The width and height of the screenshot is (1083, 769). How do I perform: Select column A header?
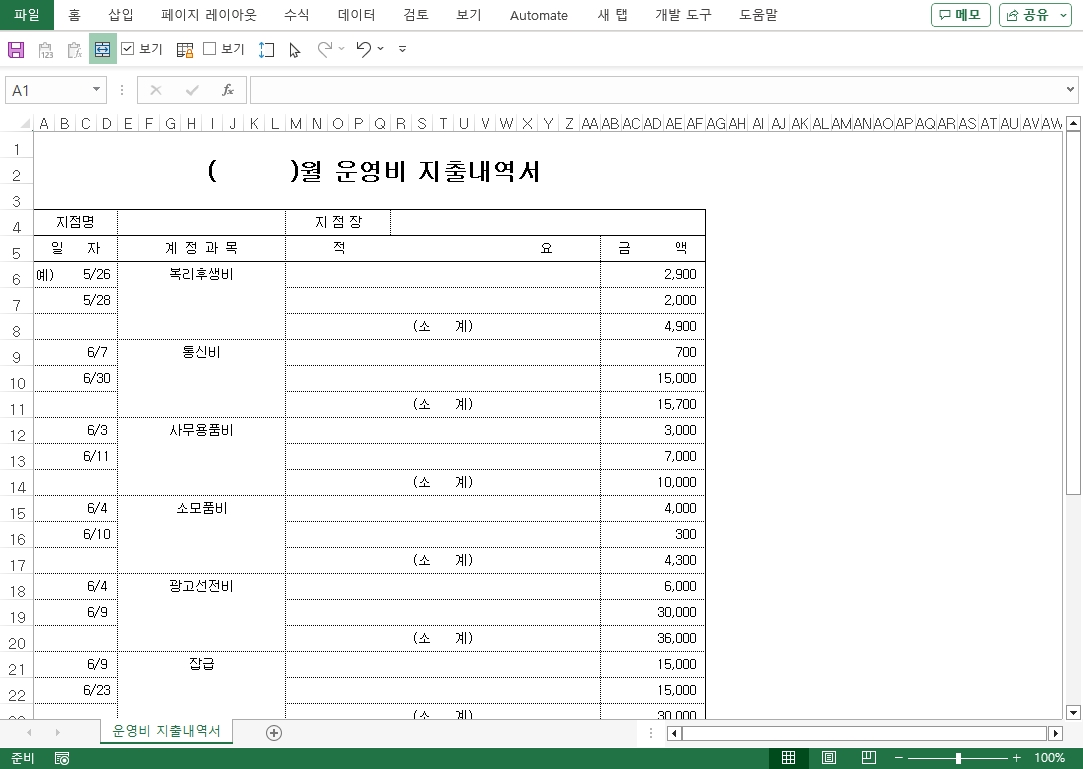[x=44, y=124]
